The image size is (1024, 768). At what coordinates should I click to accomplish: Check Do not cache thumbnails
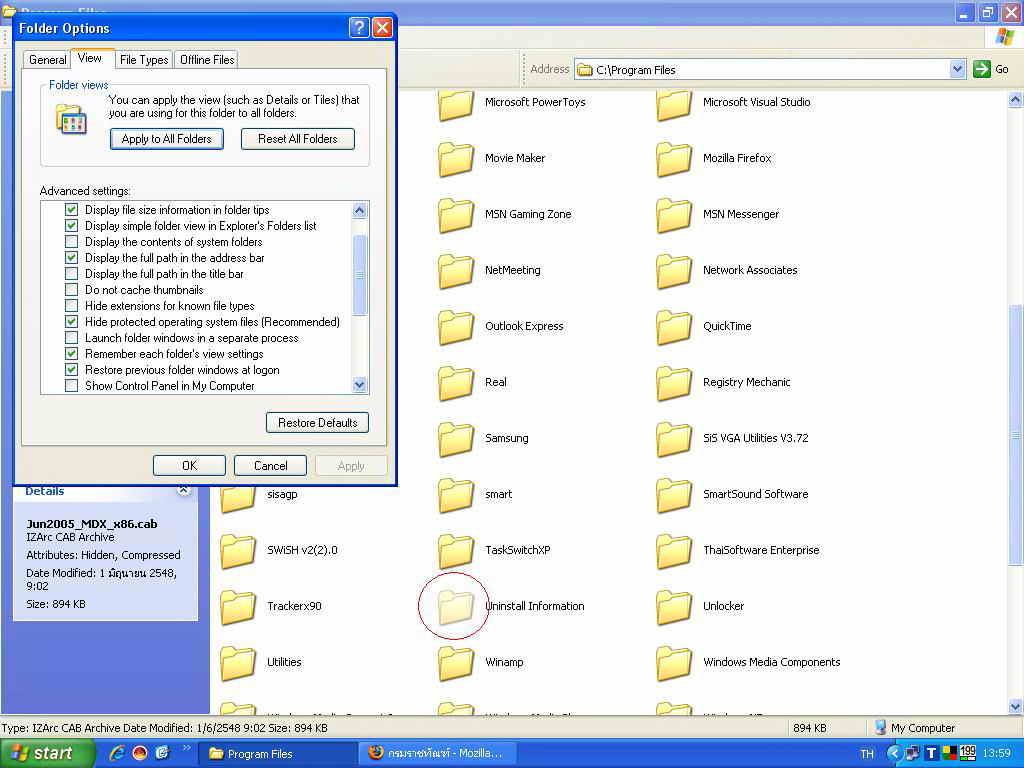[x=71, y=290]
